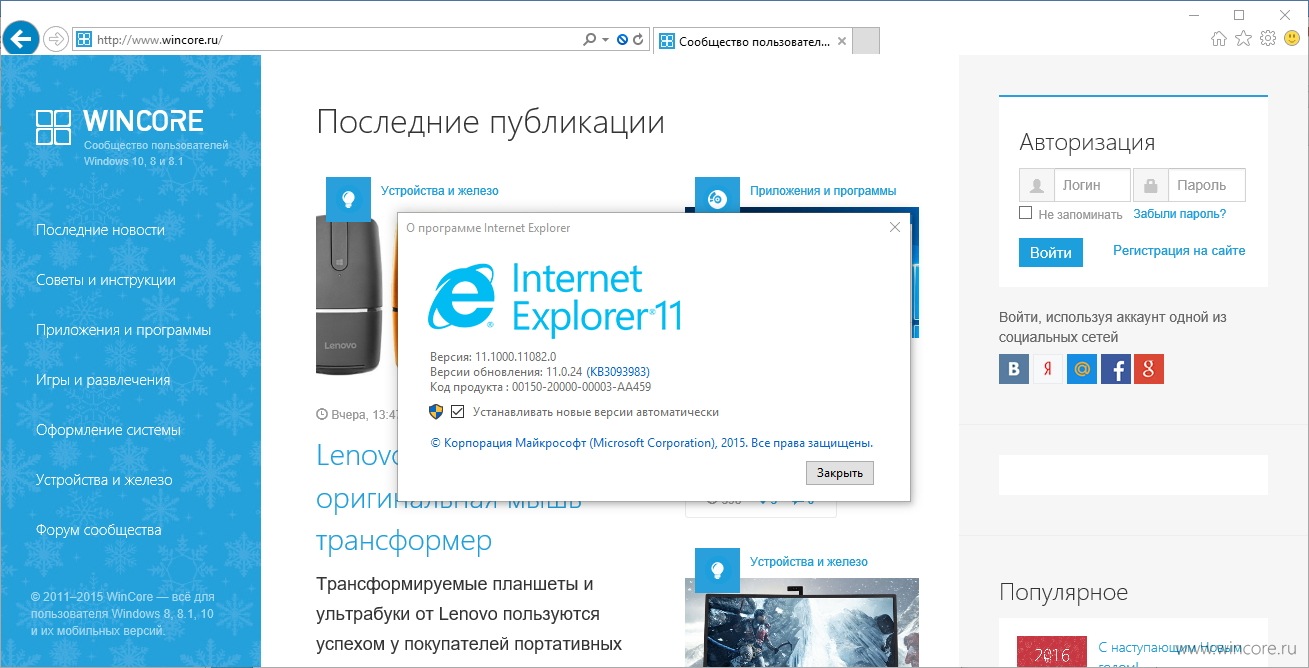This screenshot has width=1309, height=668.
Task: Sign in with VKontakte icon
Action: [1014, 369]
